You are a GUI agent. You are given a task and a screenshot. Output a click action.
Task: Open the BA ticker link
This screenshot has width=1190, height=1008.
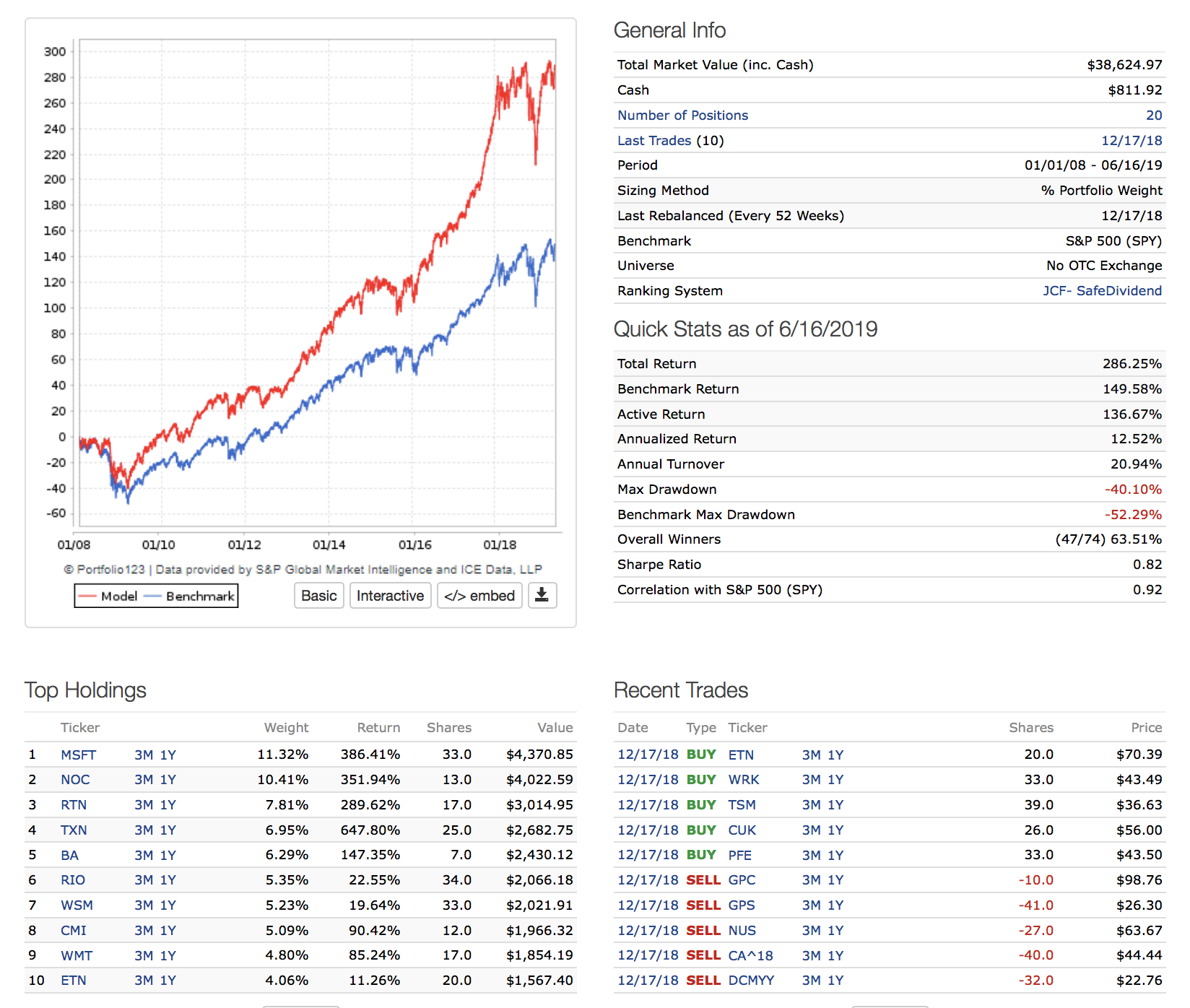pyautogui.click(x=69, y=856)
